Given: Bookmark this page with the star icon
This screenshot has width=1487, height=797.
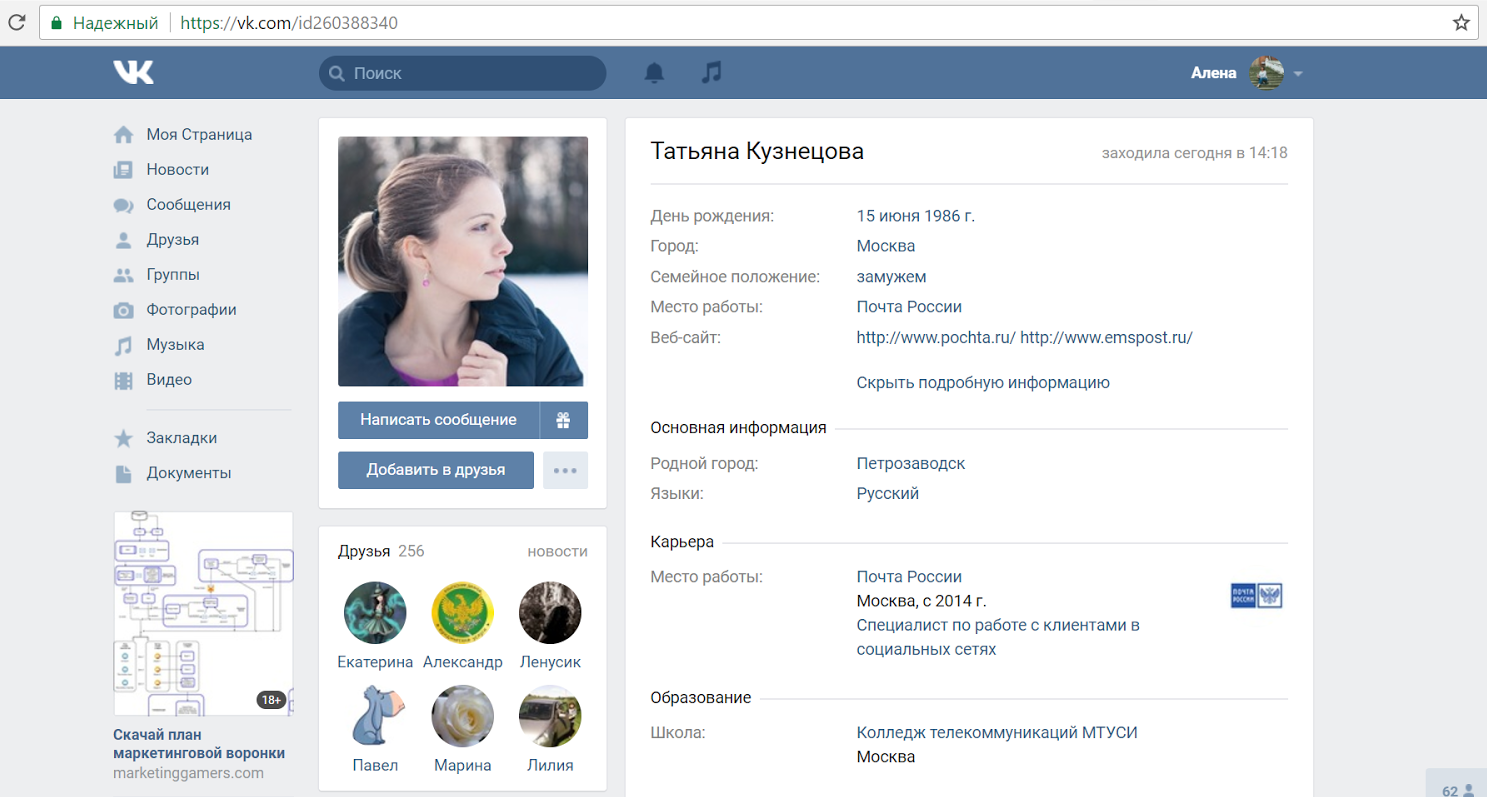Looking at the screenshot, I should pos(1461,22).
